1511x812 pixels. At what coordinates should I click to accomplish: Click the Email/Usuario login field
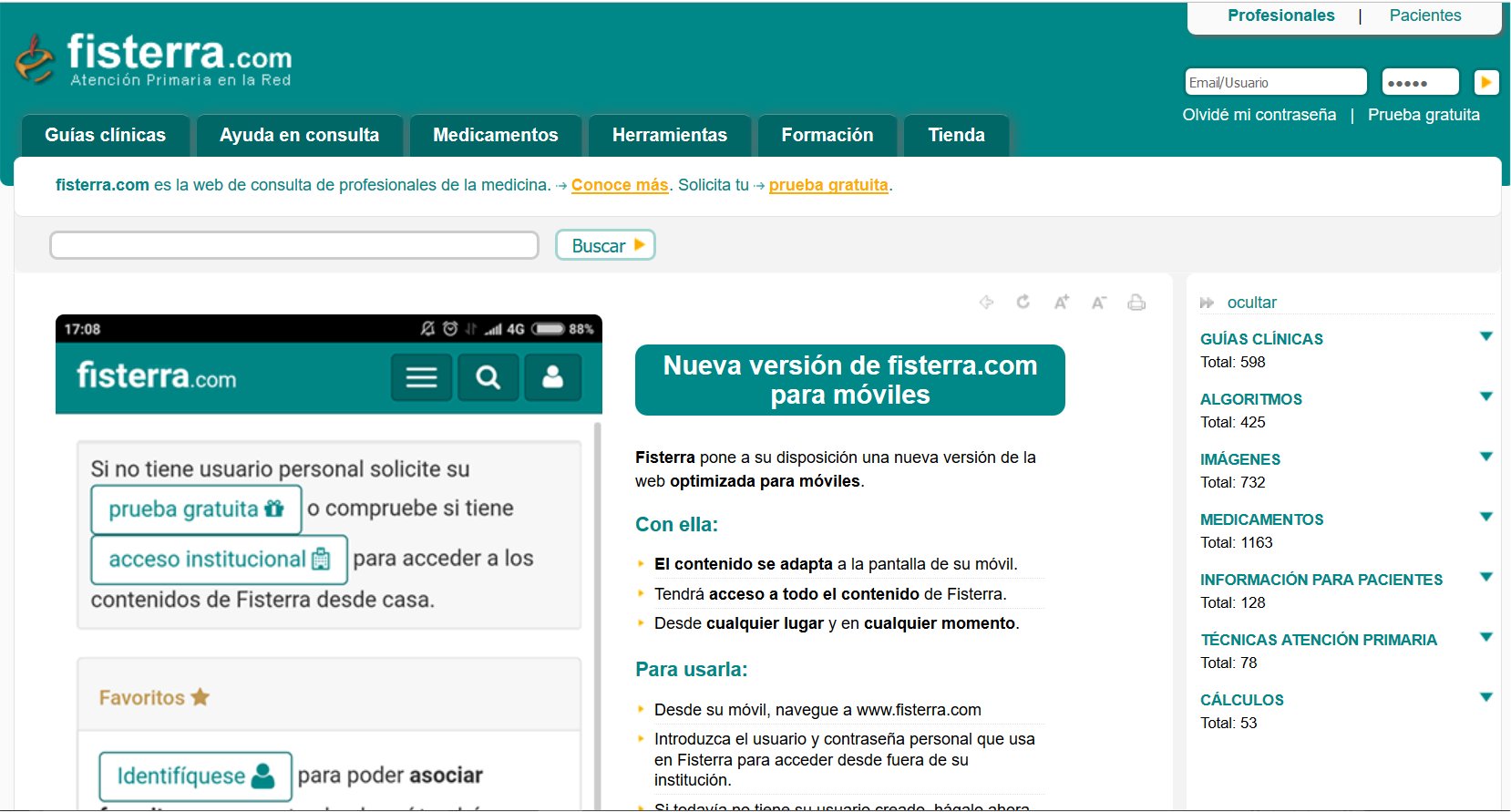point(1275,82)
